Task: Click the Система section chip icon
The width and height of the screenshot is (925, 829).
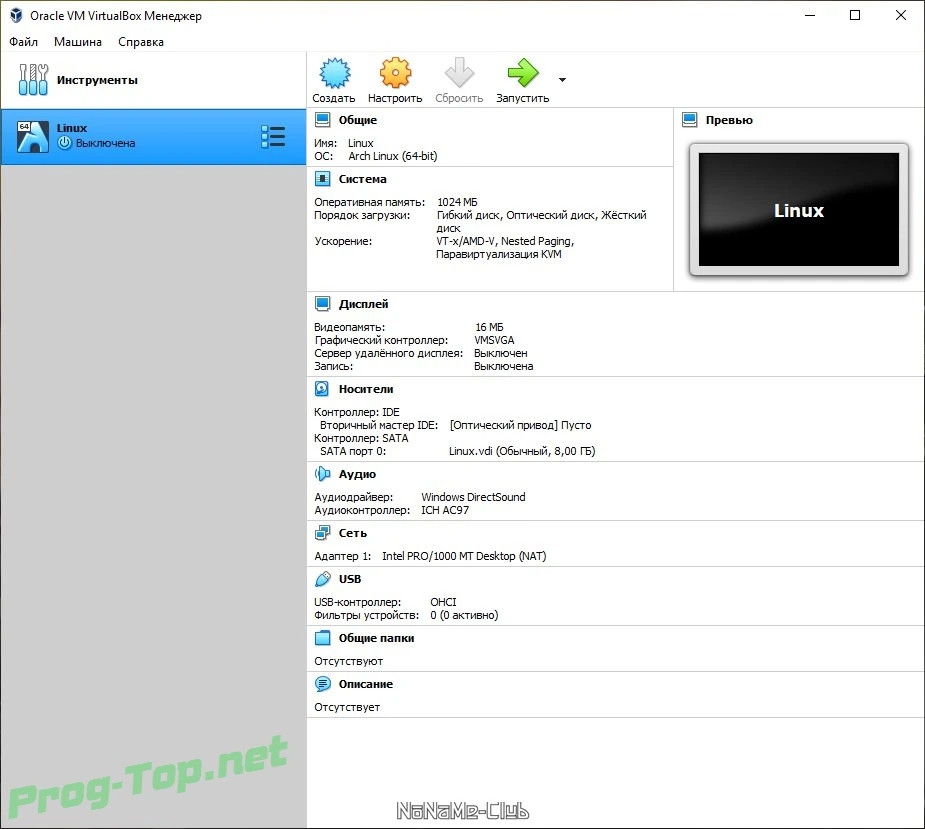Action: (x=322, y=179)
